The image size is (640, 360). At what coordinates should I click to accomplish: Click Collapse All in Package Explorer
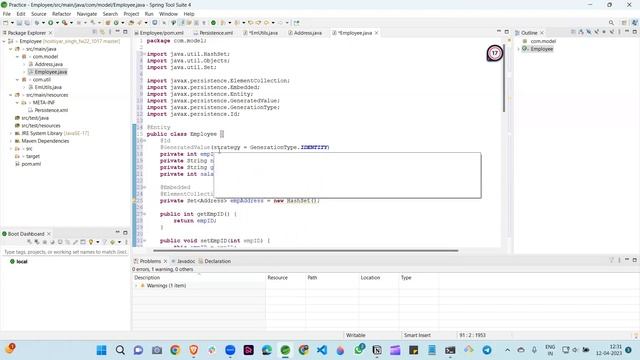pos(94,32)
